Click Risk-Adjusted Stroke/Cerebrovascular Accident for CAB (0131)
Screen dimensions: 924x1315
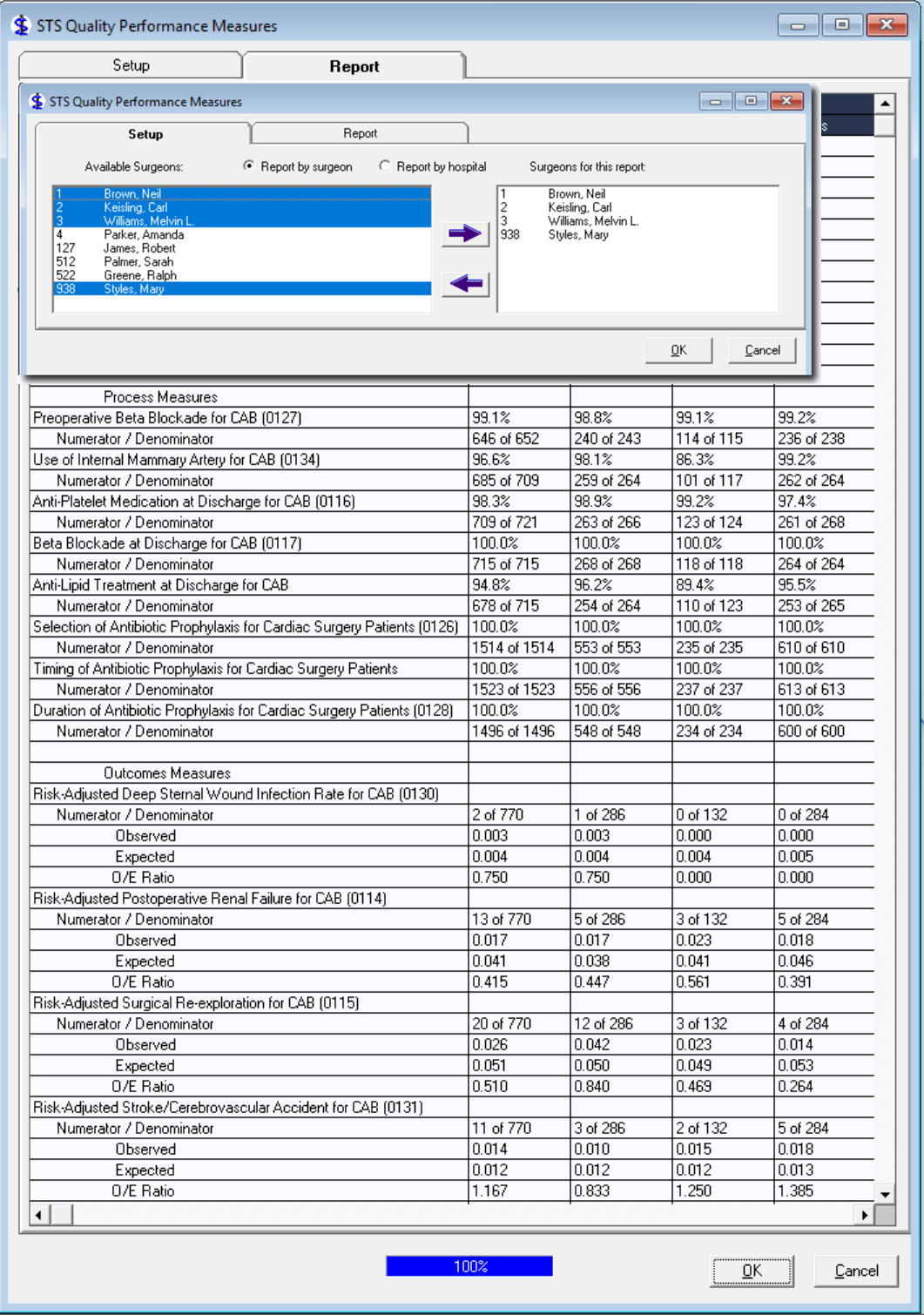click(x=227, y=1108)
